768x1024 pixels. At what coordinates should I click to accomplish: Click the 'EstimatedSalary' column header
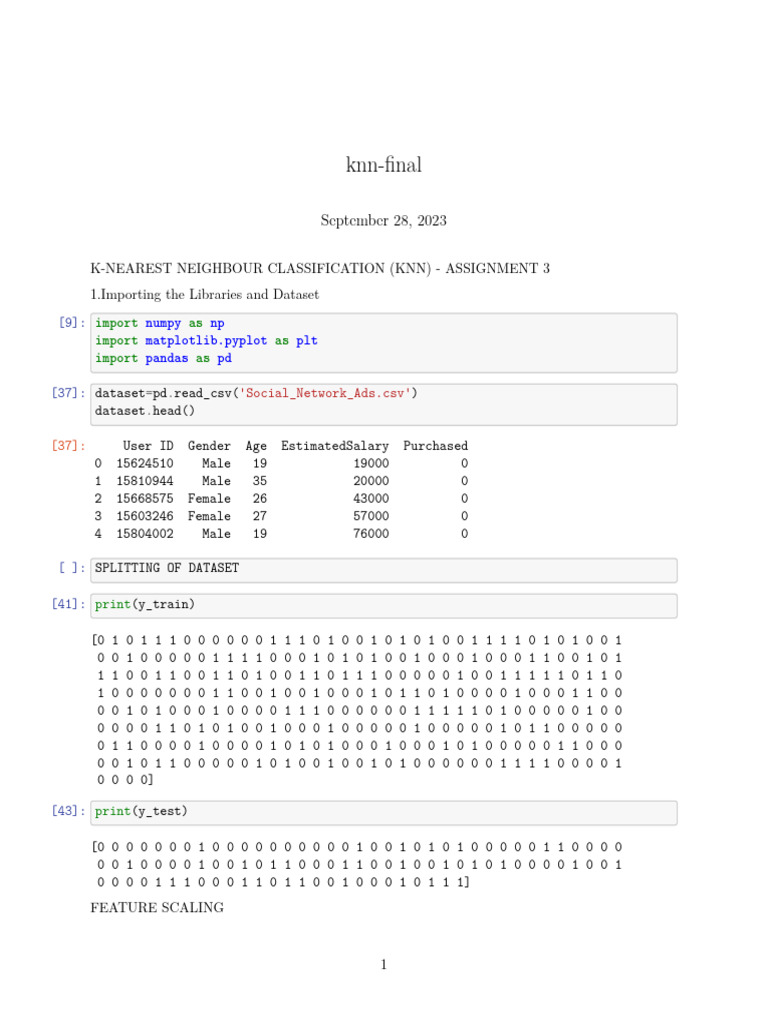[335, 446]
